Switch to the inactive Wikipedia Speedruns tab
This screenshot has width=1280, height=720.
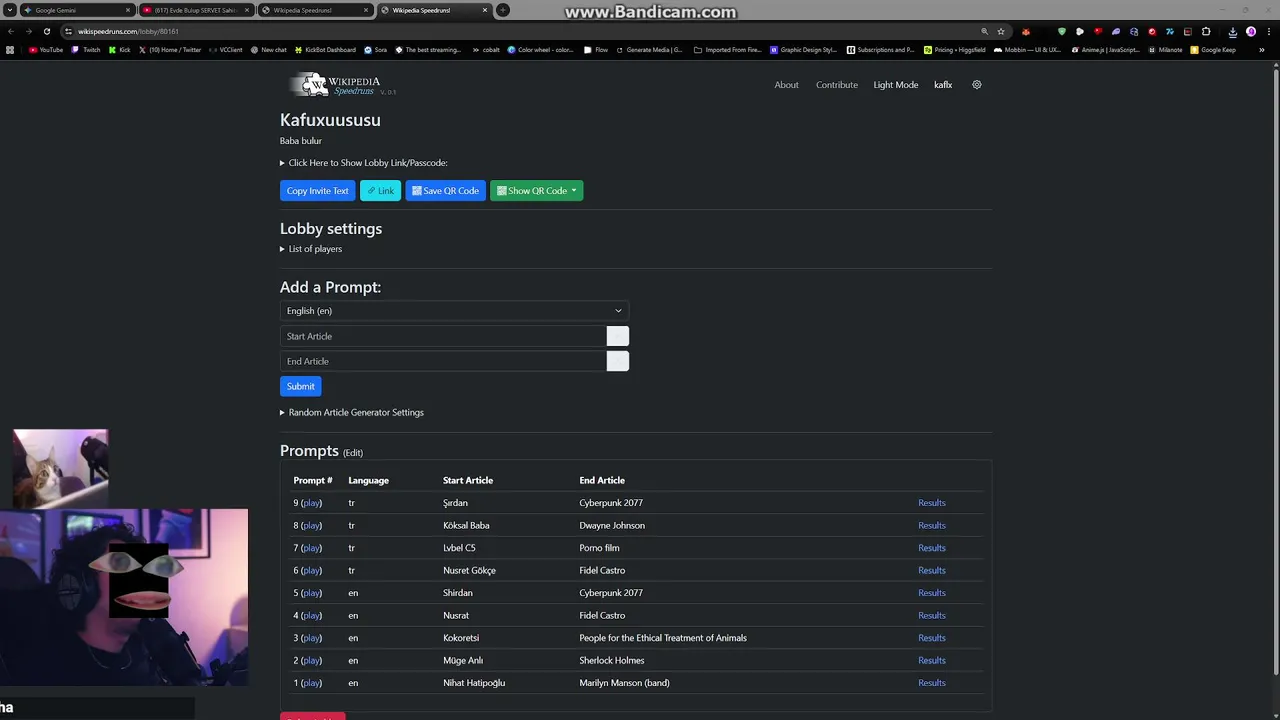314,10
